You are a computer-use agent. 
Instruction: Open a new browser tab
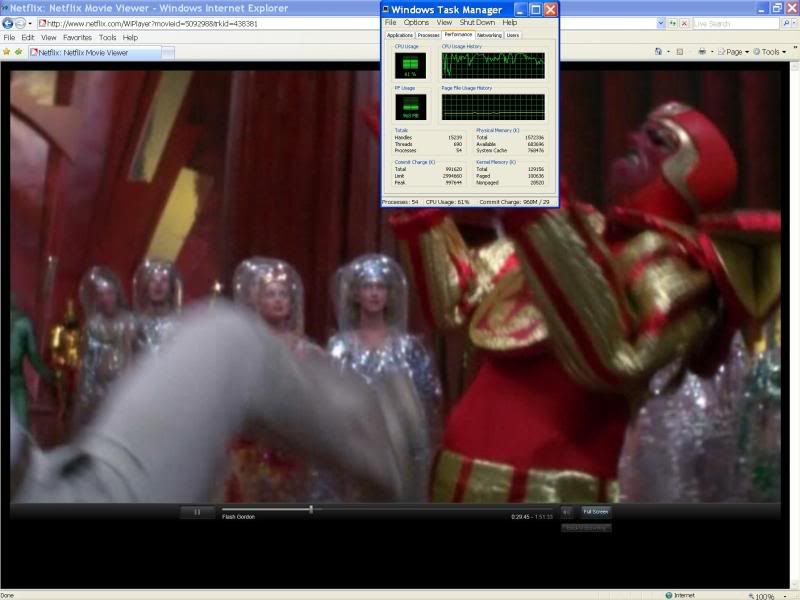point(168,53)
